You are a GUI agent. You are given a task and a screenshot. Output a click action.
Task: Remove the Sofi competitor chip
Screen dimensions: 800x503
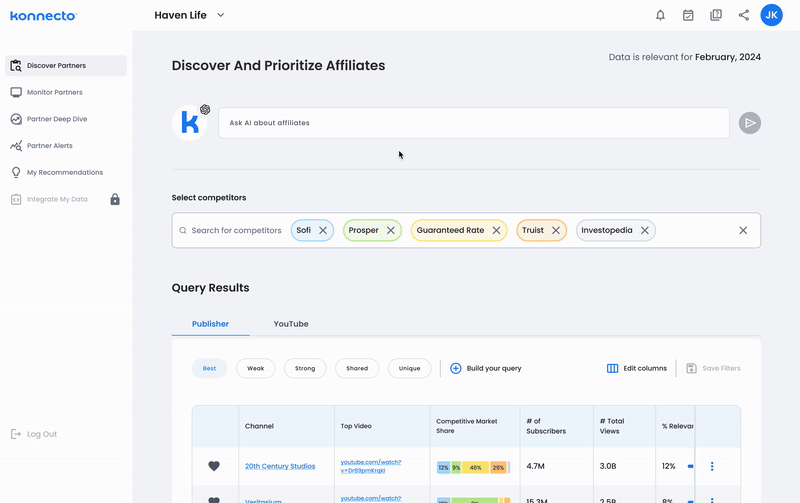click(x=323, y=230)
